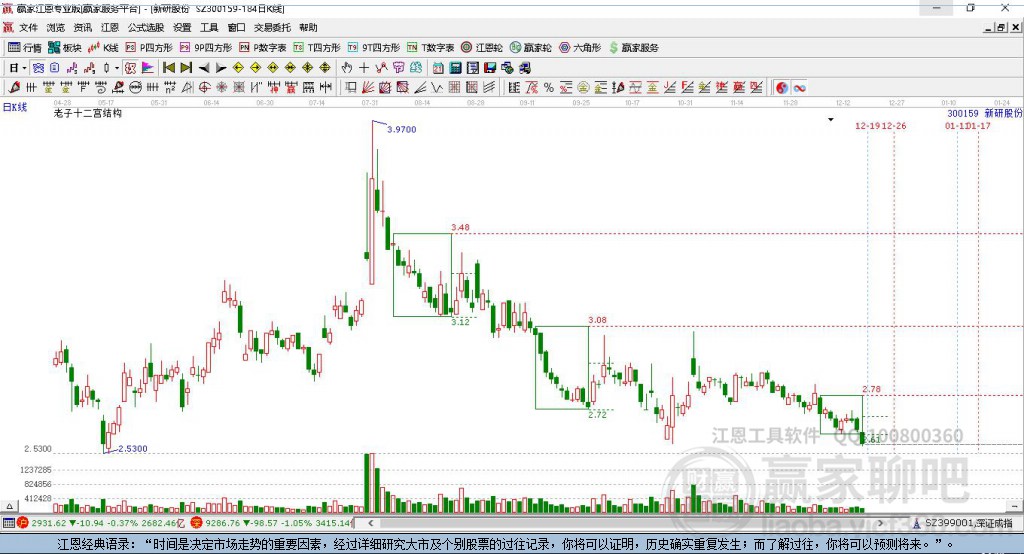Open the 江恩 menu
Image resolution: width=1024 pixels, height=554 pixels.
point(110,27)
